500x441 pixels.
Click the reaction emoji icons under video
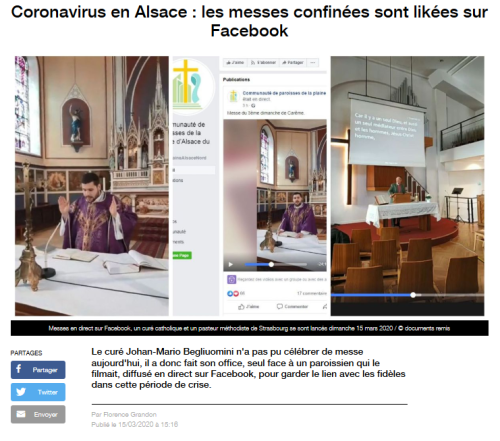(x=233, y=294)
